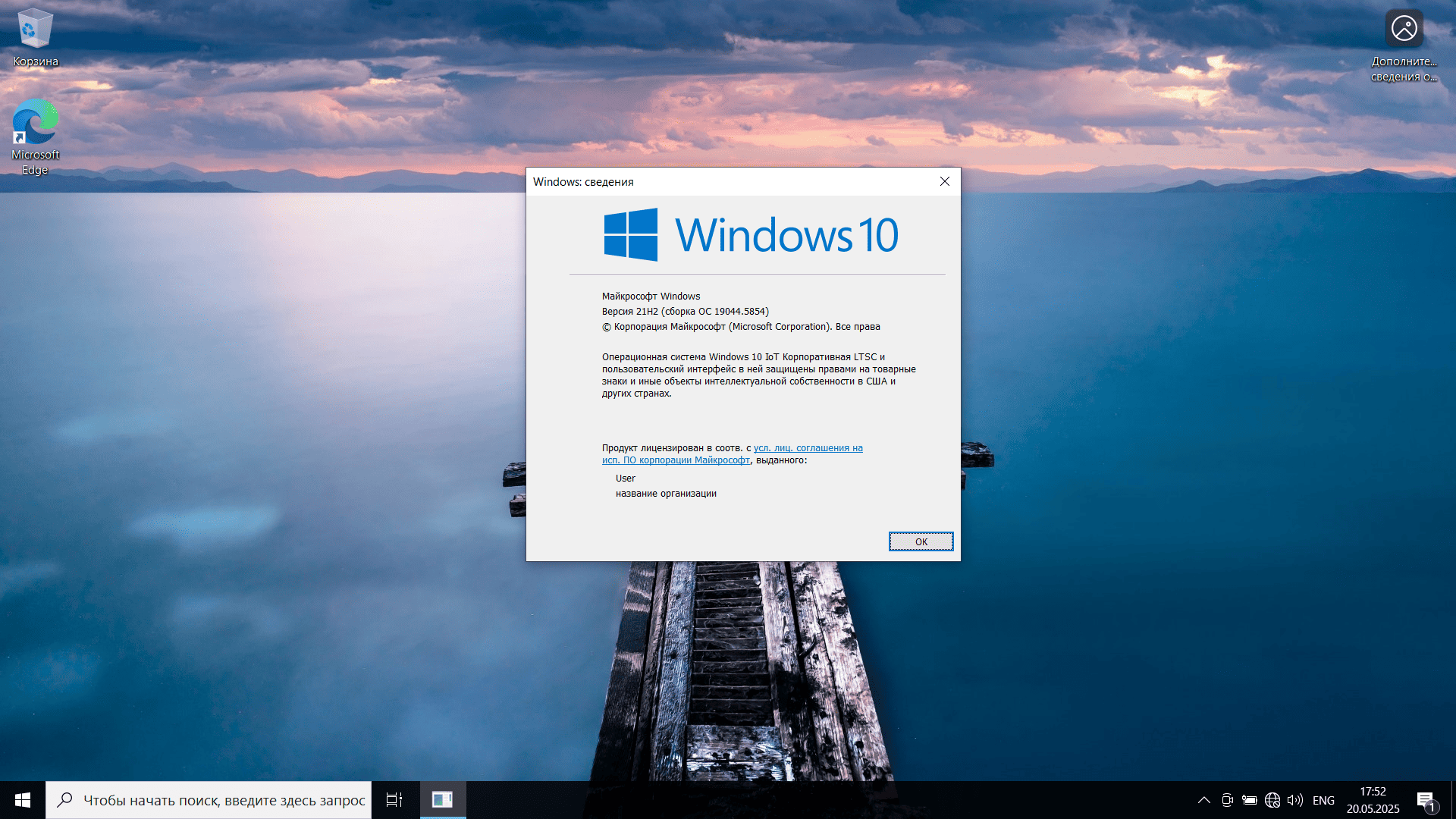Open the Дополнительные сведения desktop icon
The height and width of the screenshot is (819, 1456).
[x=1404, y=45]
